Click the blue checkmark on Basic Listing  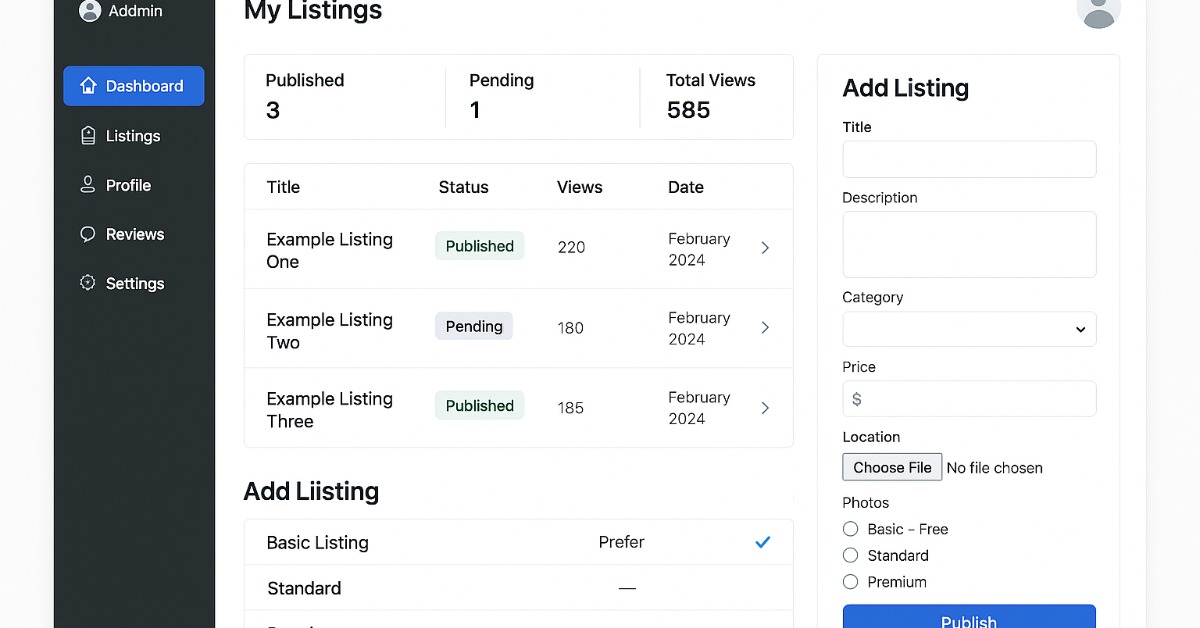[763, 542]
